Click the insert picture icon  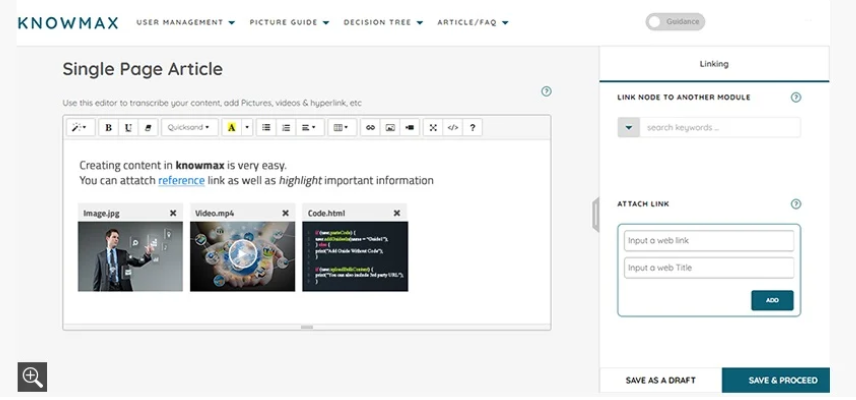pos(390,128)
